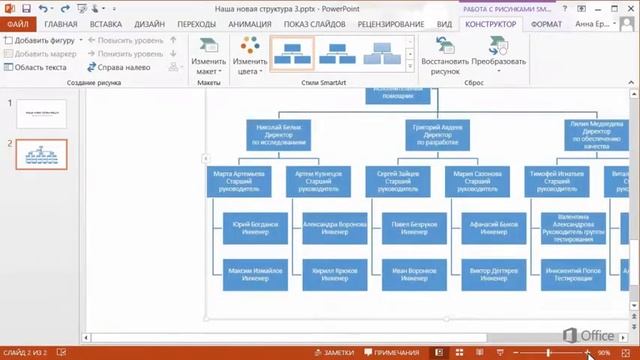
Task: Open the ФОРМАТ tab
Action: click(546, 24)
